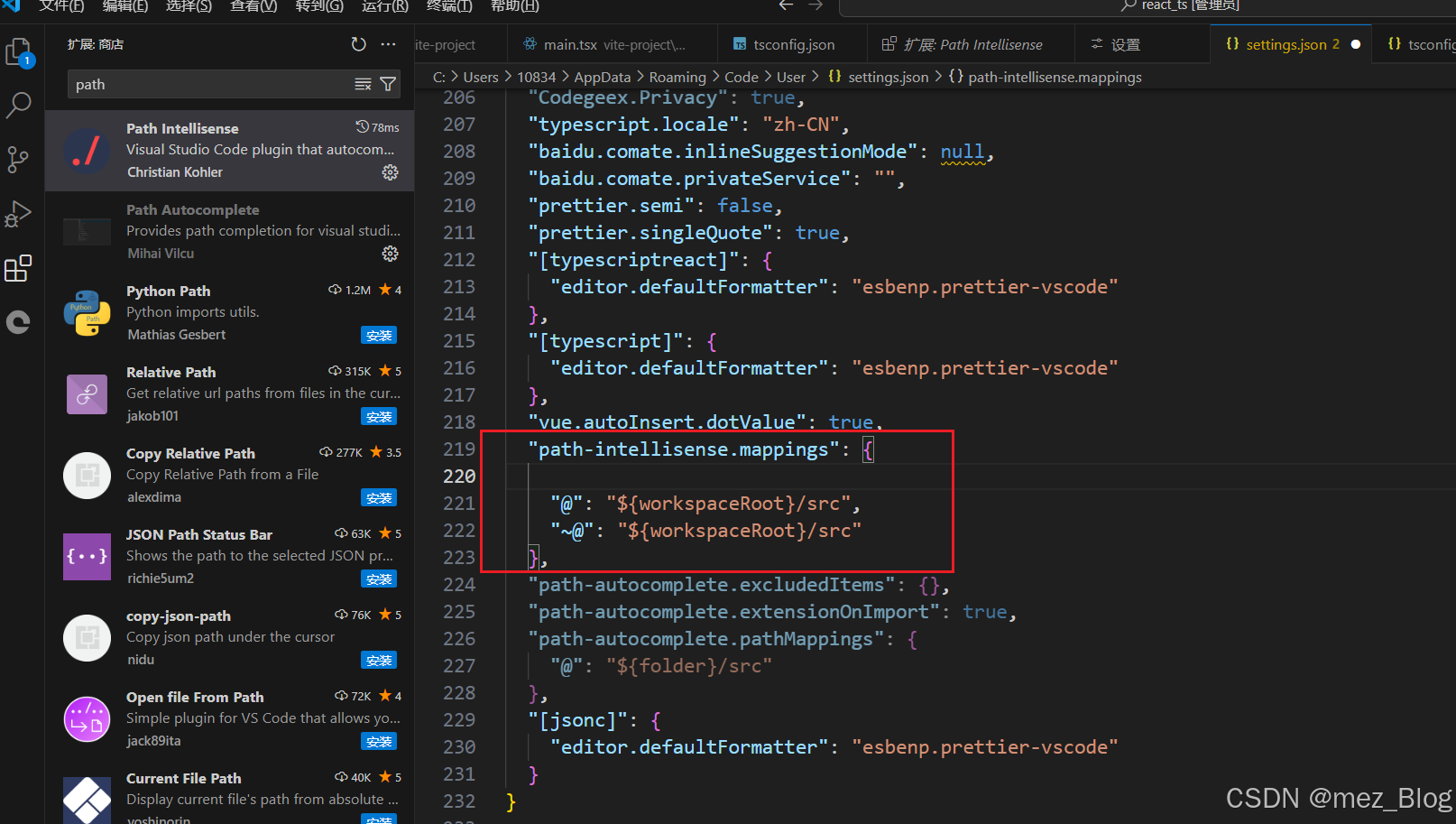Click settings.json in the breadcrumb

[888, 77]
